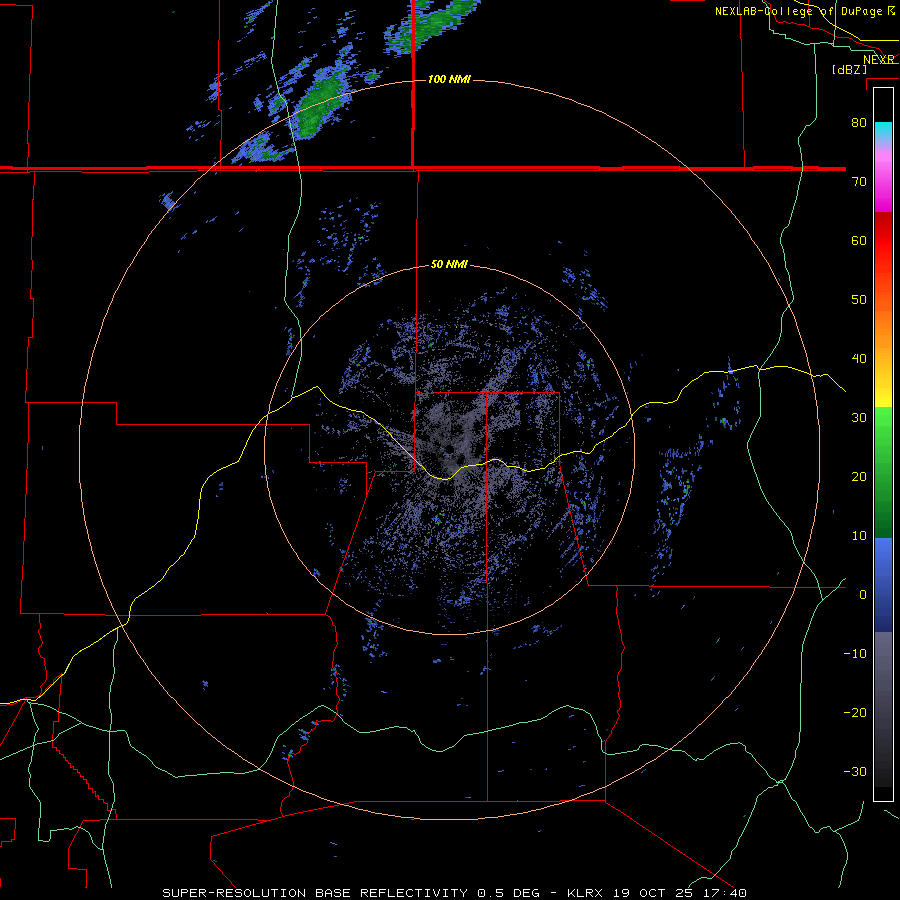
Task: Select the -10 dBZ scale value
Action: pyautogui.click(x=855, y=654)
